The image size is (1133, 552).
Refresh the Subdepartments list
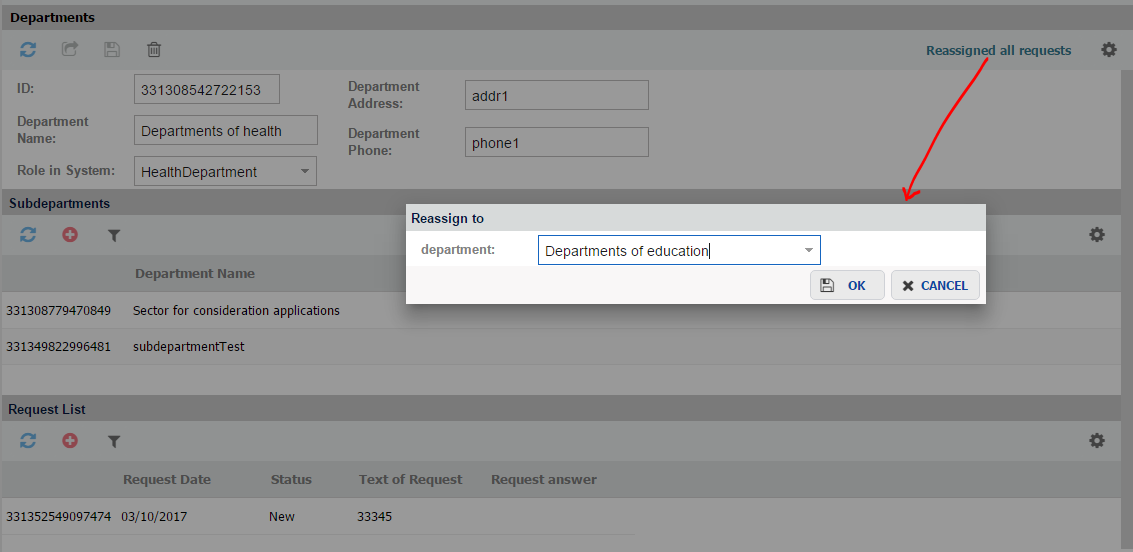coord(28,235)
